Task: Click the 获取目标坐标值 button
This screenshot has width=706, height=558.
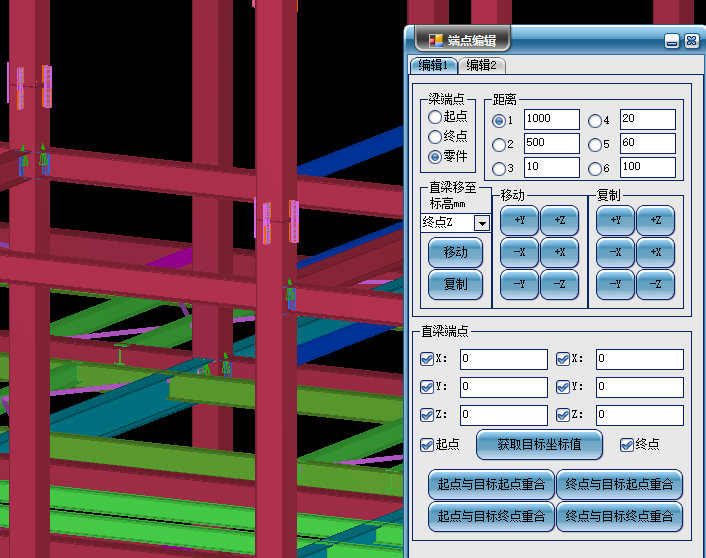Action: [539, 445]
